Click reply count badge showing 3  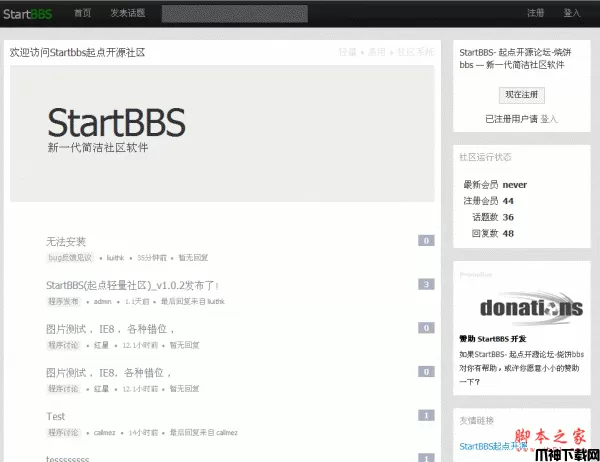426,284
